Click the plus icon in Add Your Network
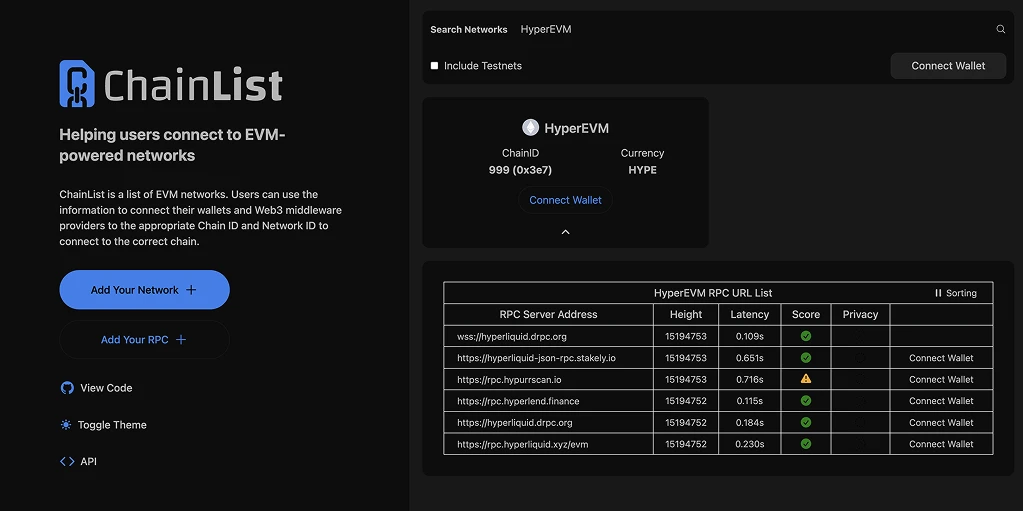 (191, 290)
